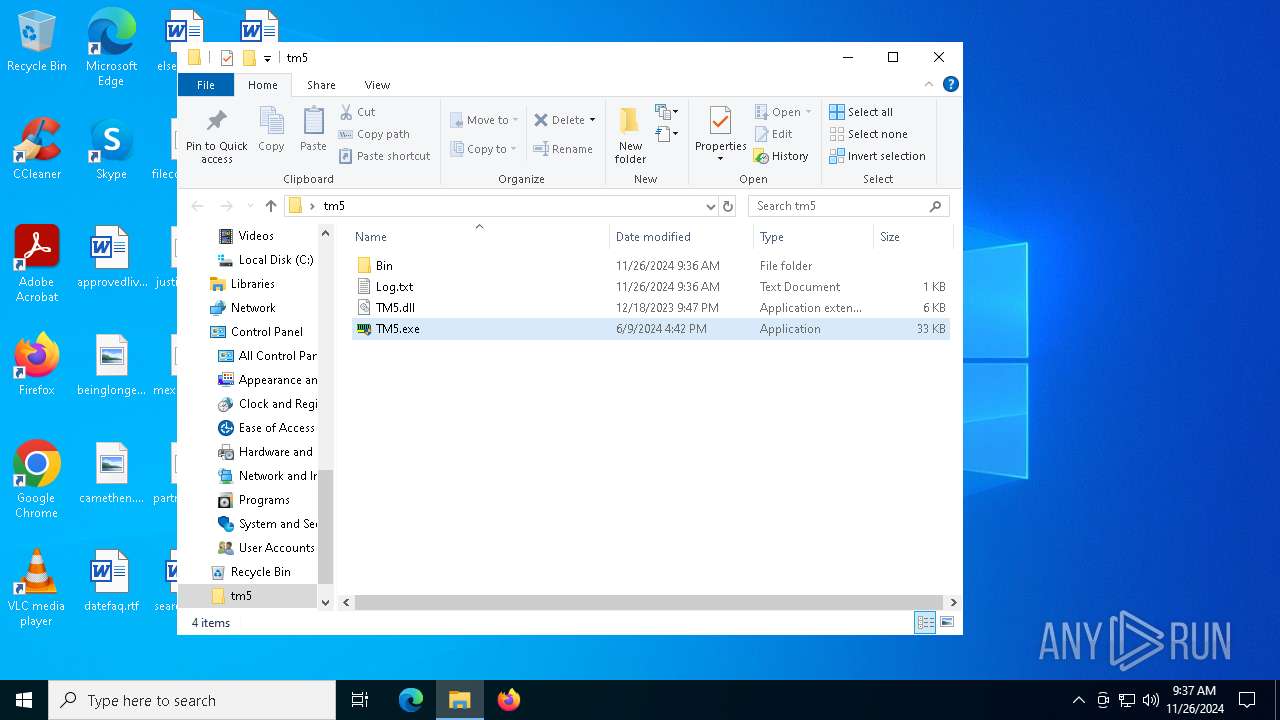Launch Firefox from the taskbar

(509, 700)
